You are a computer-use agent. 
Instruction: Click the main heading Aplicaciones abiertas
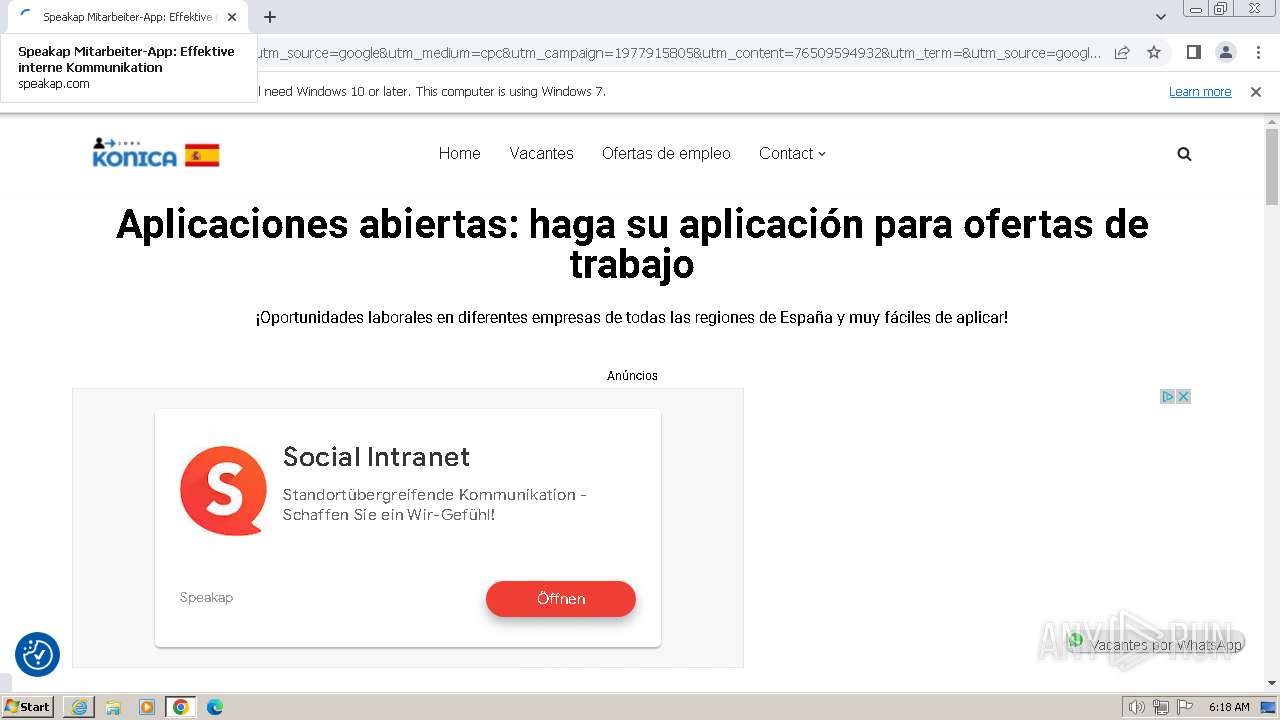(632, 244)
